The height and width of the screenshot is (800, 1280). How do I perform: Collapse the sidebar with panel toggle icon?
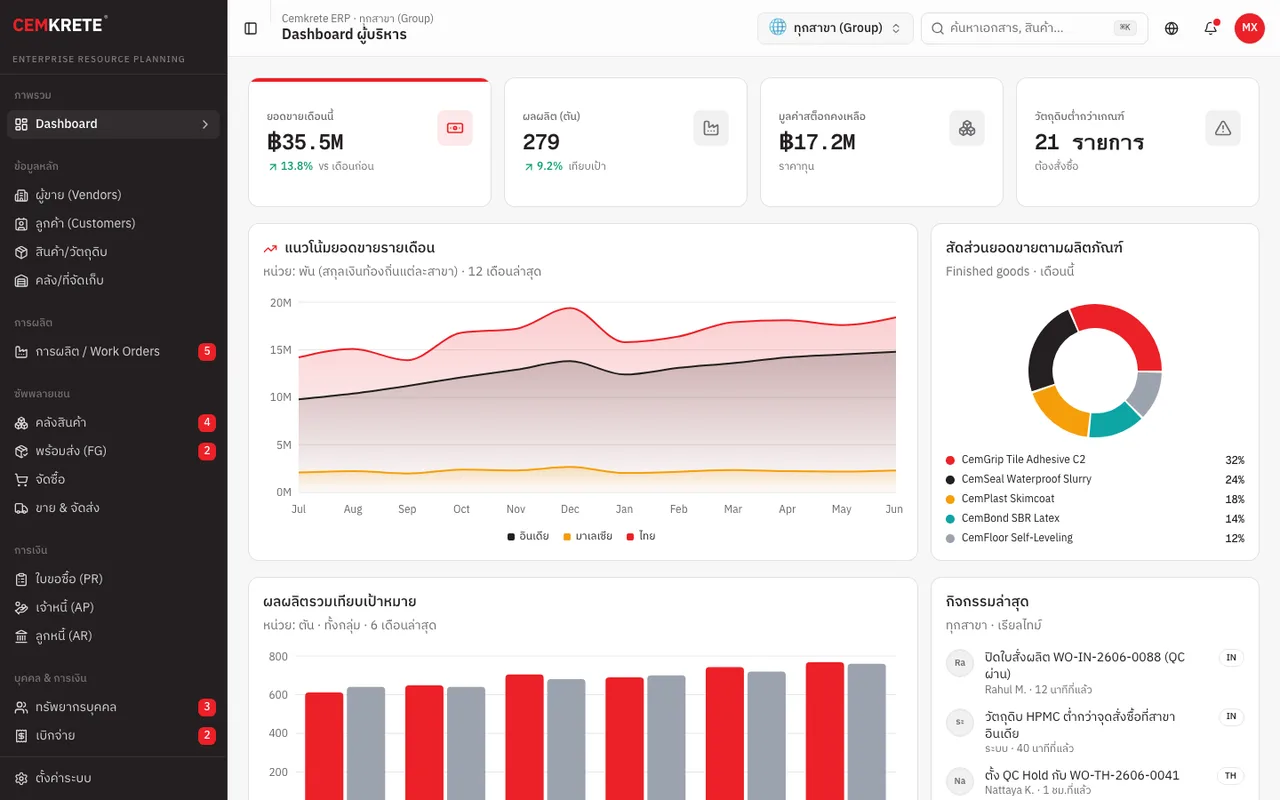[x=251, y=28]
